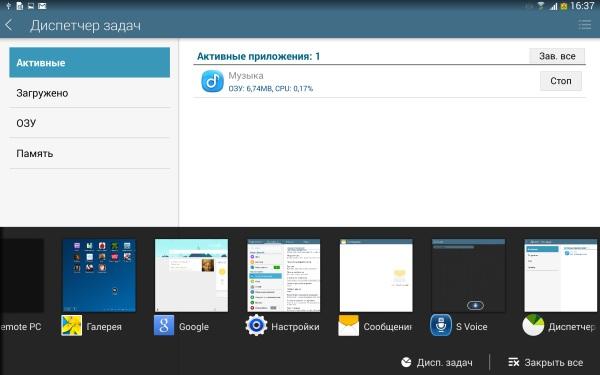Open the Настройки recent app thumbnail
Image resolution: width=600 pixels, height=375 pixels.
(284, 276)
